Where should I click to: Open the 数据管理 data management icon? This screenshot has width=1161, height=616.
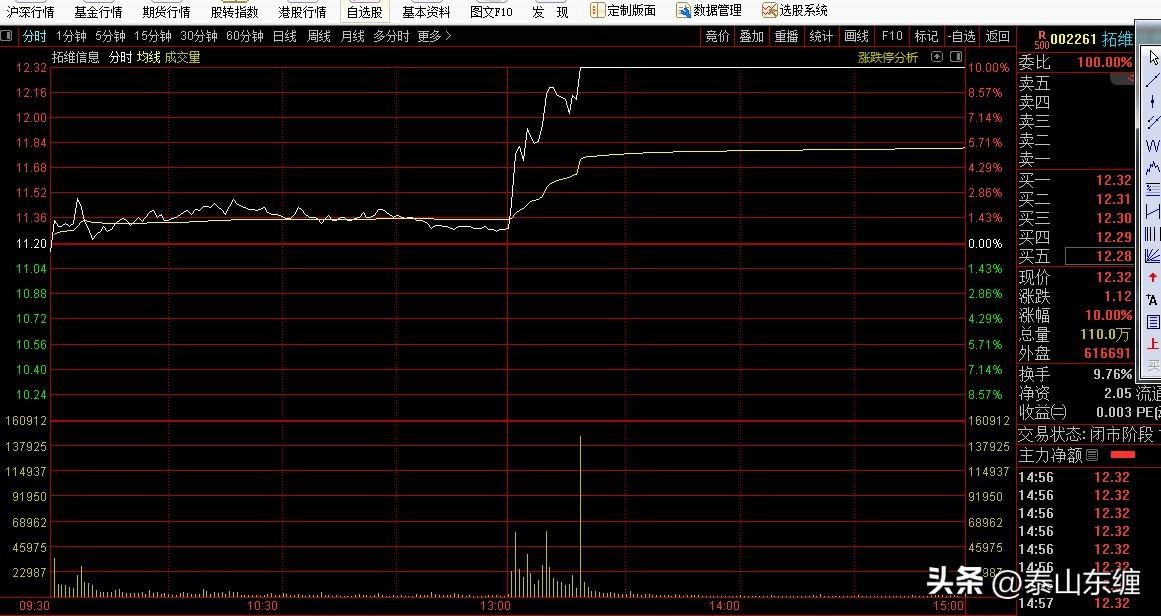coord(683,10)
